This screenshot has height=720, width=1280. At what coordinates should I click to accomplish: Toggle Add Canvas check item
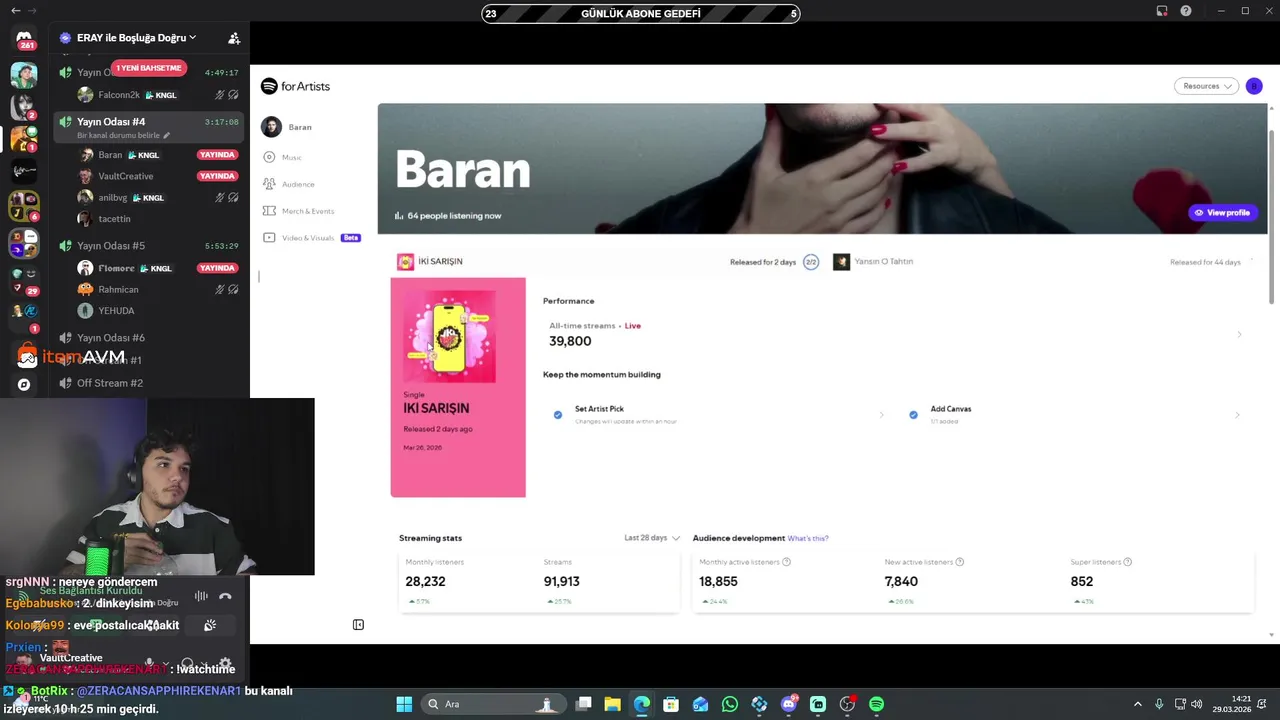(x=913, y=415)
